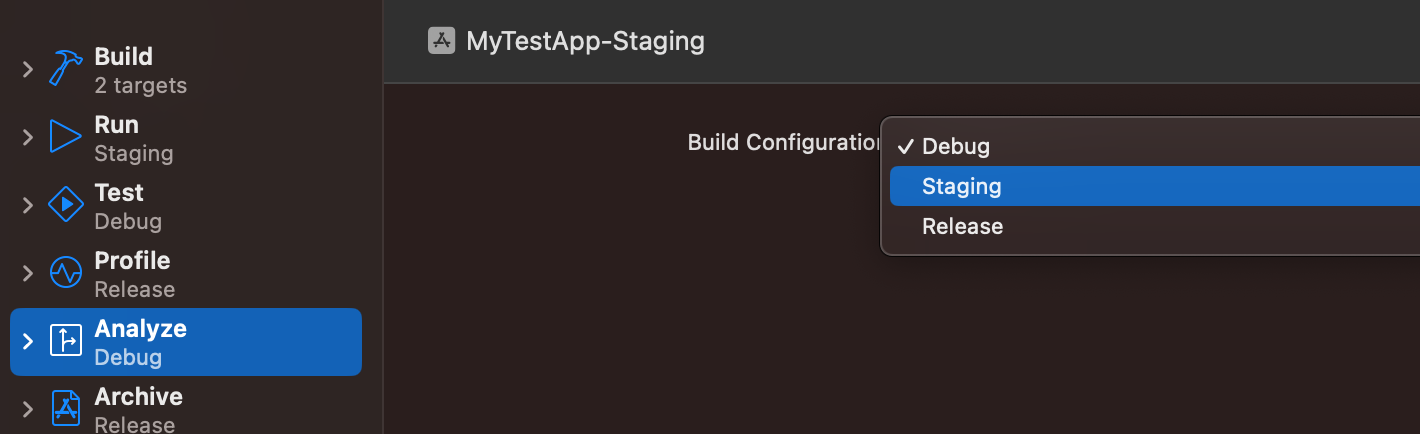Click the Archive icon in sidebar

(66, 409)
